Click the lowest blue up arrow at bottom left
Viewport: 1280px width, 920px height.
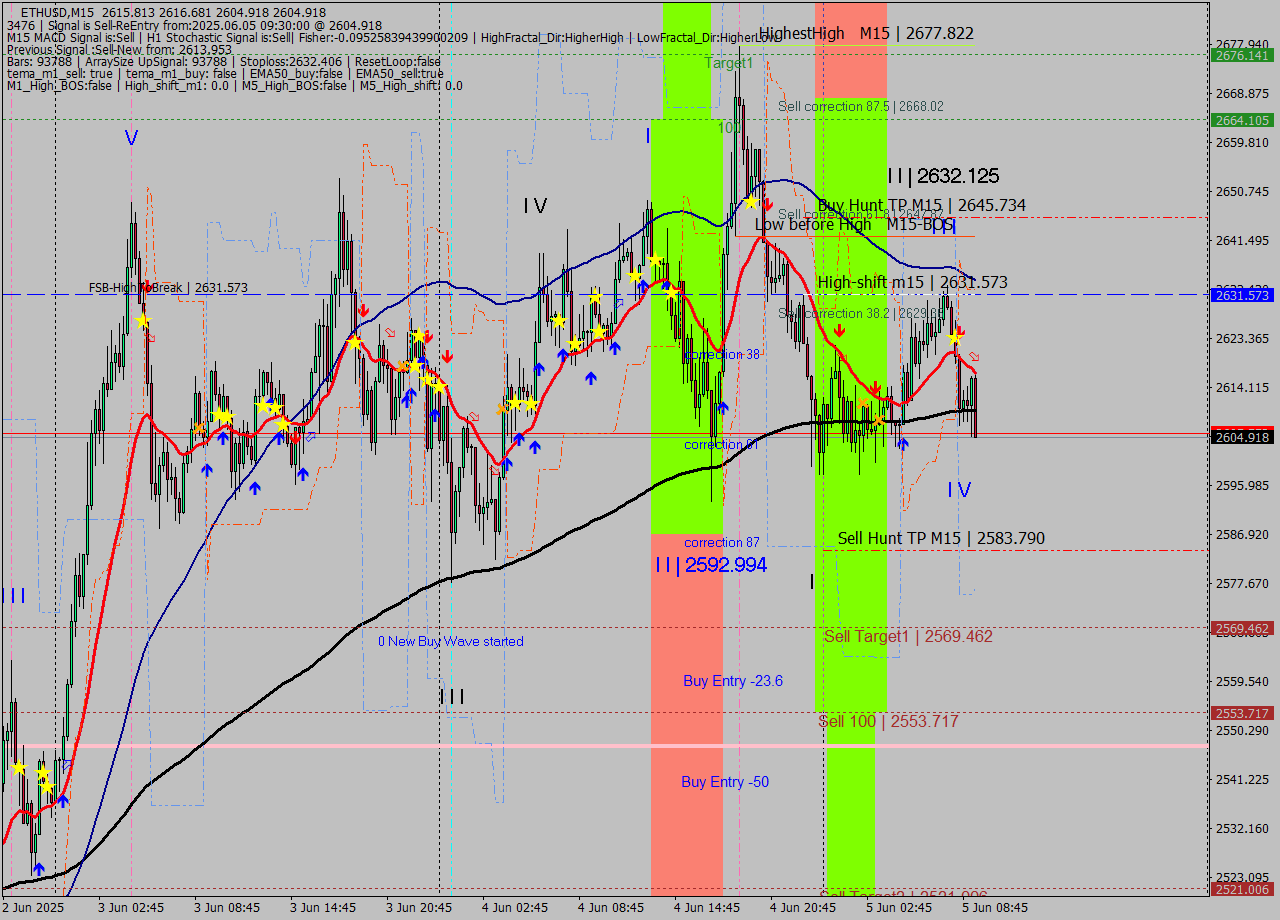point(38,868)
